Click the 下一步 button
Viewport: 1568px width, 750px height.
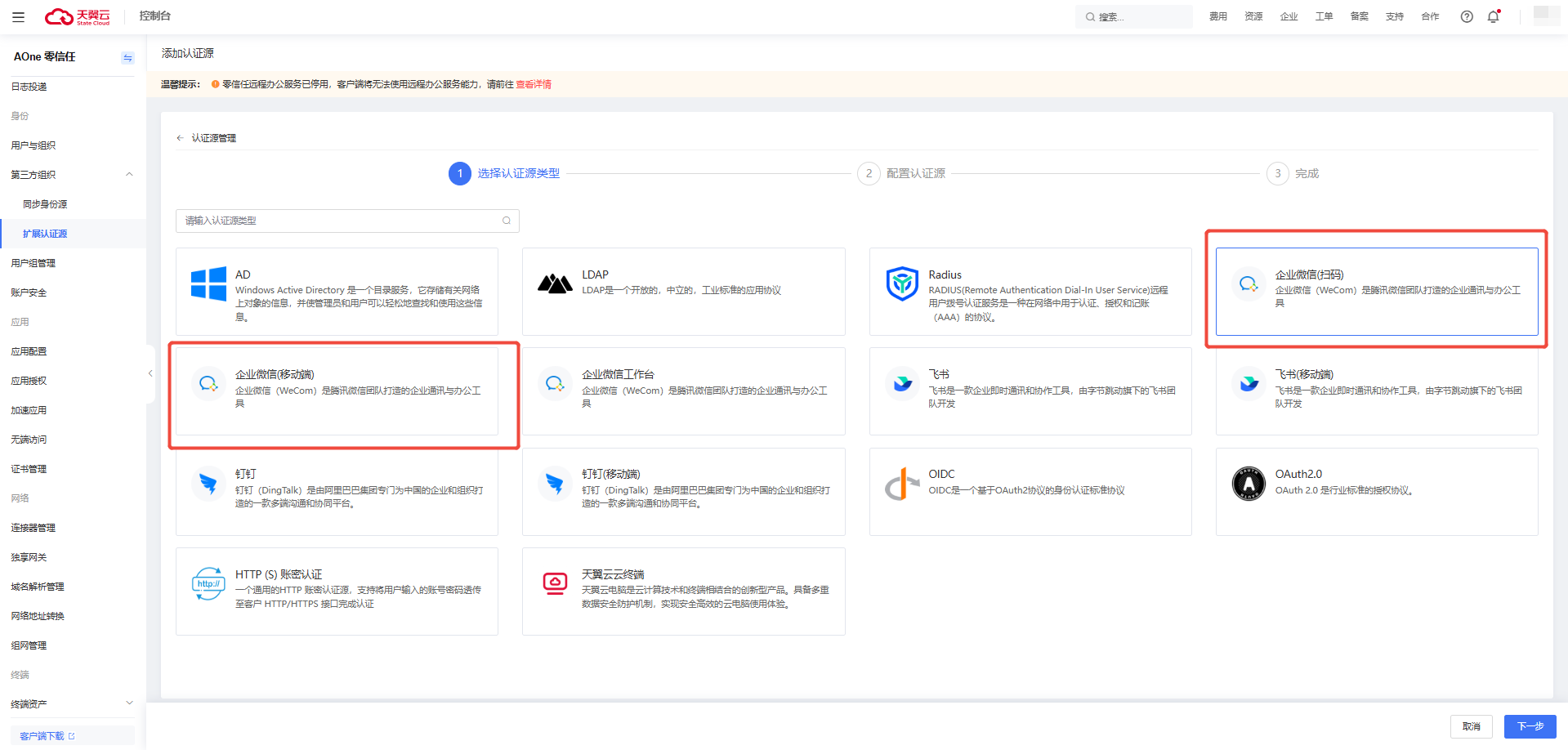pyautogui.click(x=1530, y=726)
